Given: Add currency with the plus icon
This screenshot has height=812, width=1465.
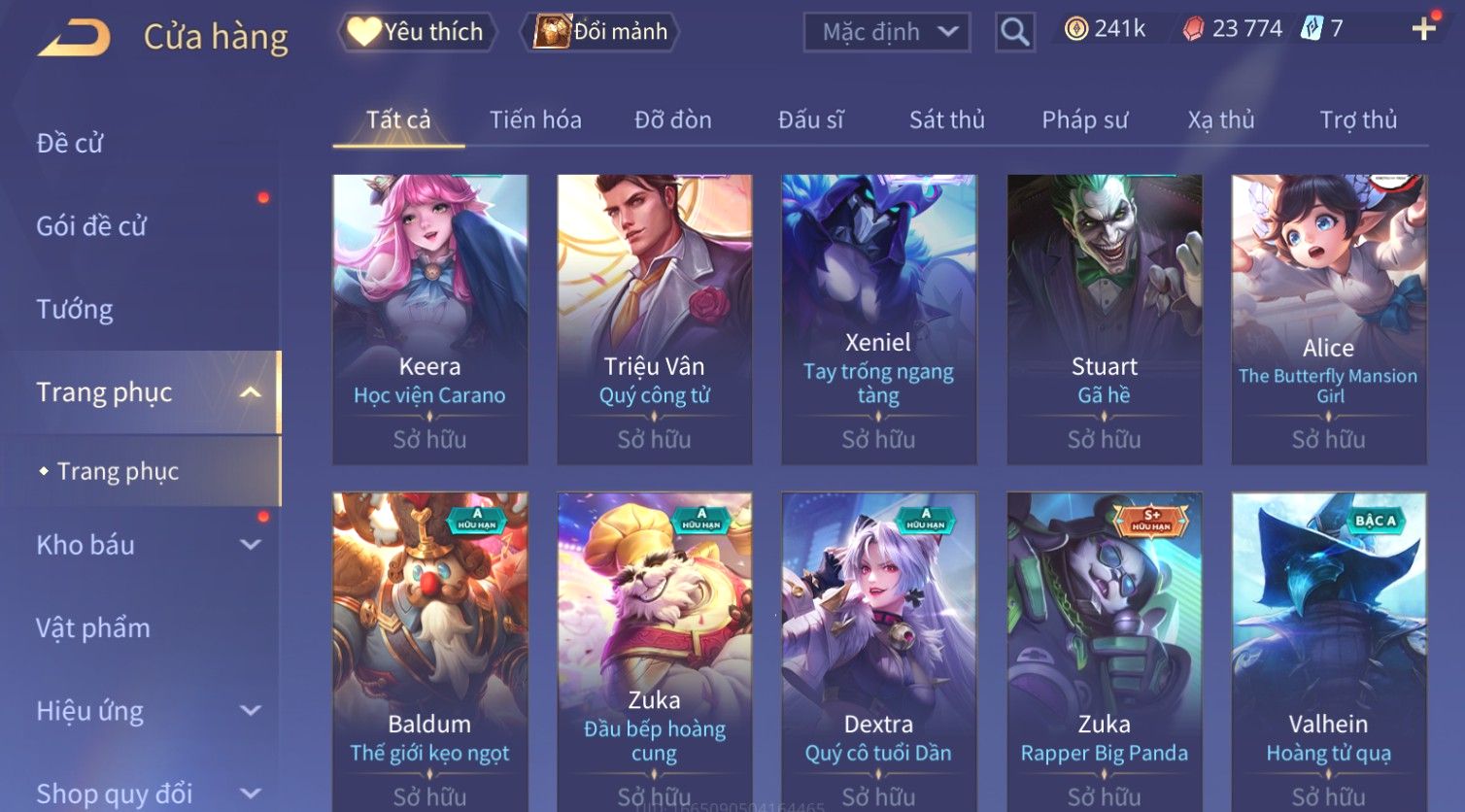Looking at the screenshot, I should pyautogui.click(x=1423, y=29).
